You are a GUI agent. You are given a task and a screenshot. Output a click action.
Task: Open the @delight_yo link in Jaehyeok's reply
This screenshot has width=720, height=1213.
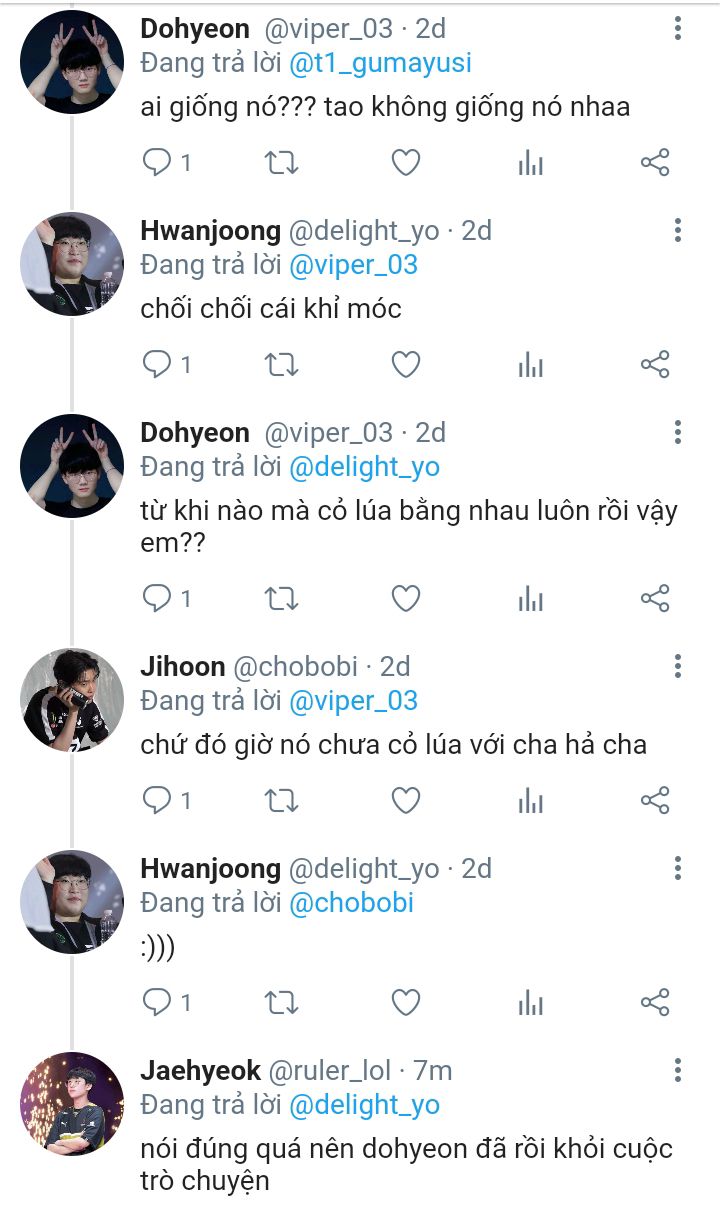[x=364, y=1105]
